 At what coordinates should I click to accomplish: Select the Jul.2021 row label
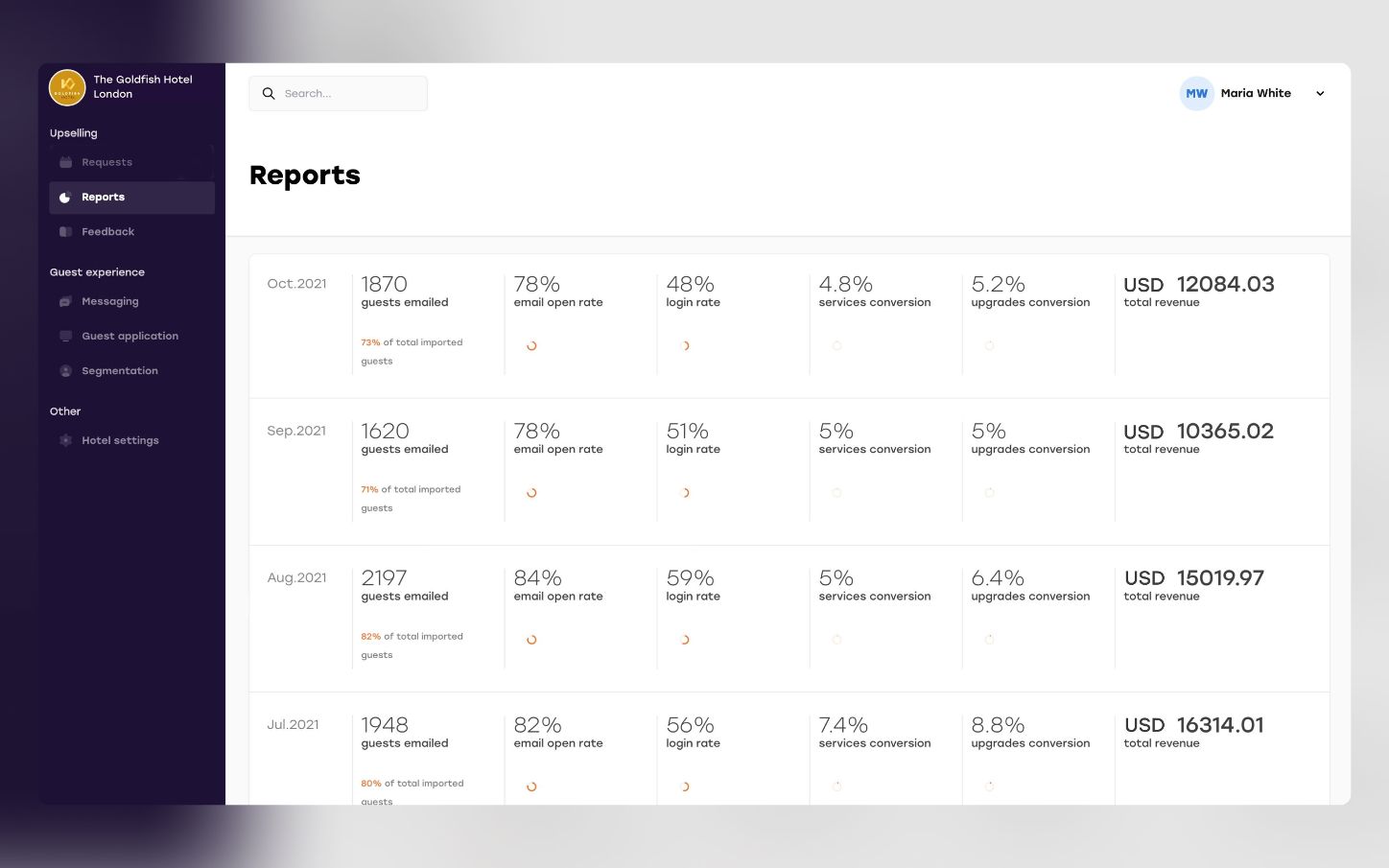293,724
